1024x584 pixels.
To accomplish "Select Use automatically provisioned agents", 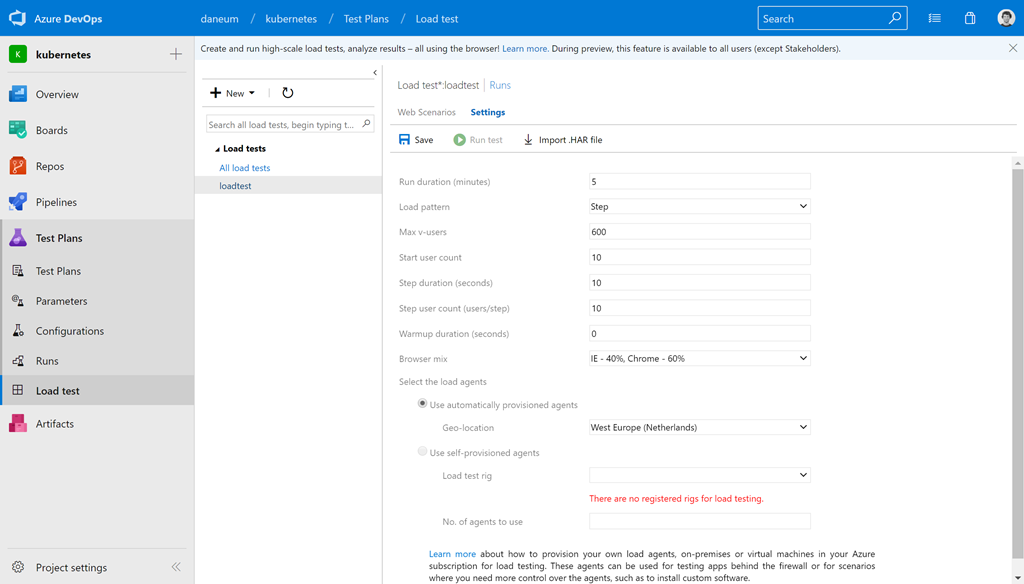I will coord(423,404).
